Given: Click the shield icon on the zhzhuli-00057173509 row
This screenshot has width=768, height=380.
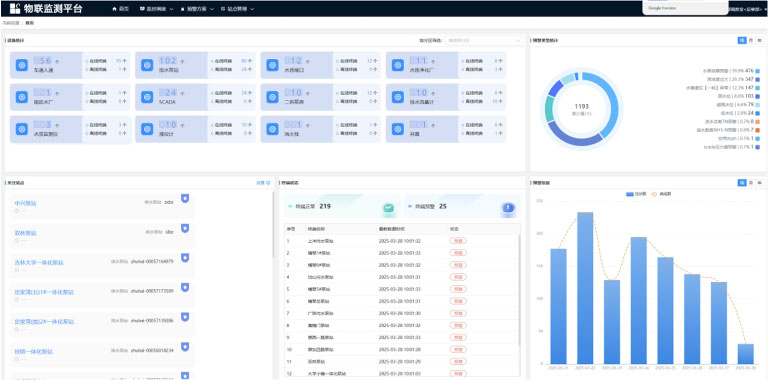Looking at the screenshot, I should coord(185,287).
